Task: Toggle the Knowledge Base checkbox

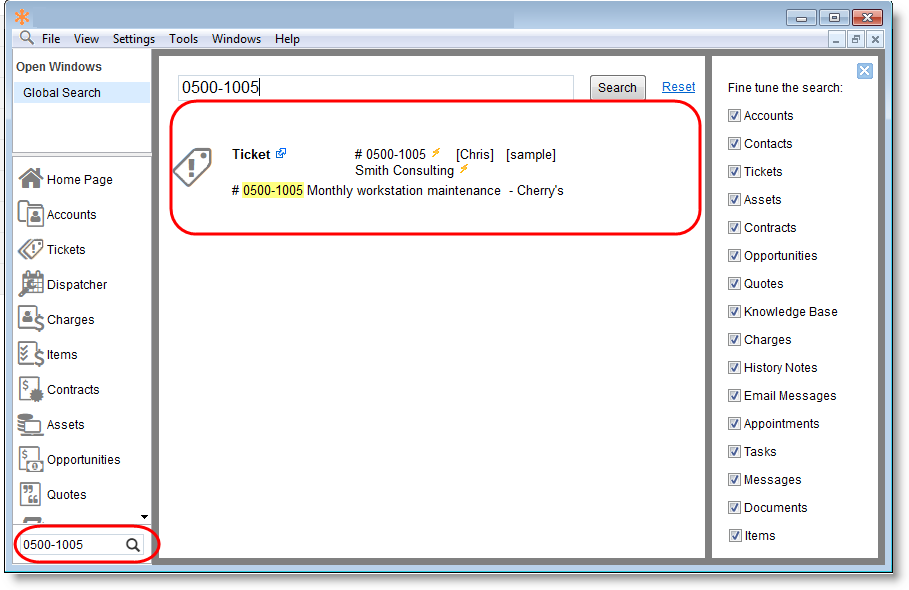Action: pos(735,312)
